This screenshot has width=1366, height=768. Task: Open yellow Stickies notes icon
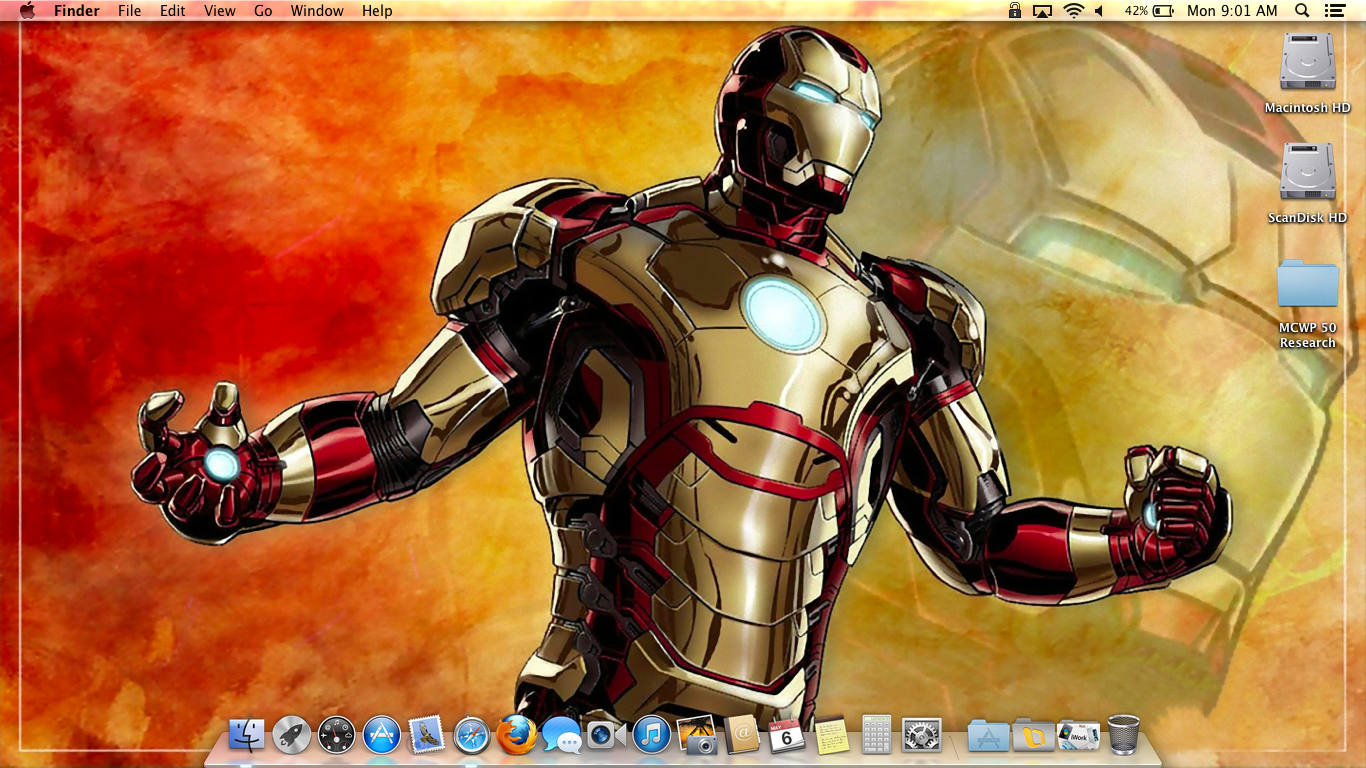pyautogui.click(x=832, y=735)
